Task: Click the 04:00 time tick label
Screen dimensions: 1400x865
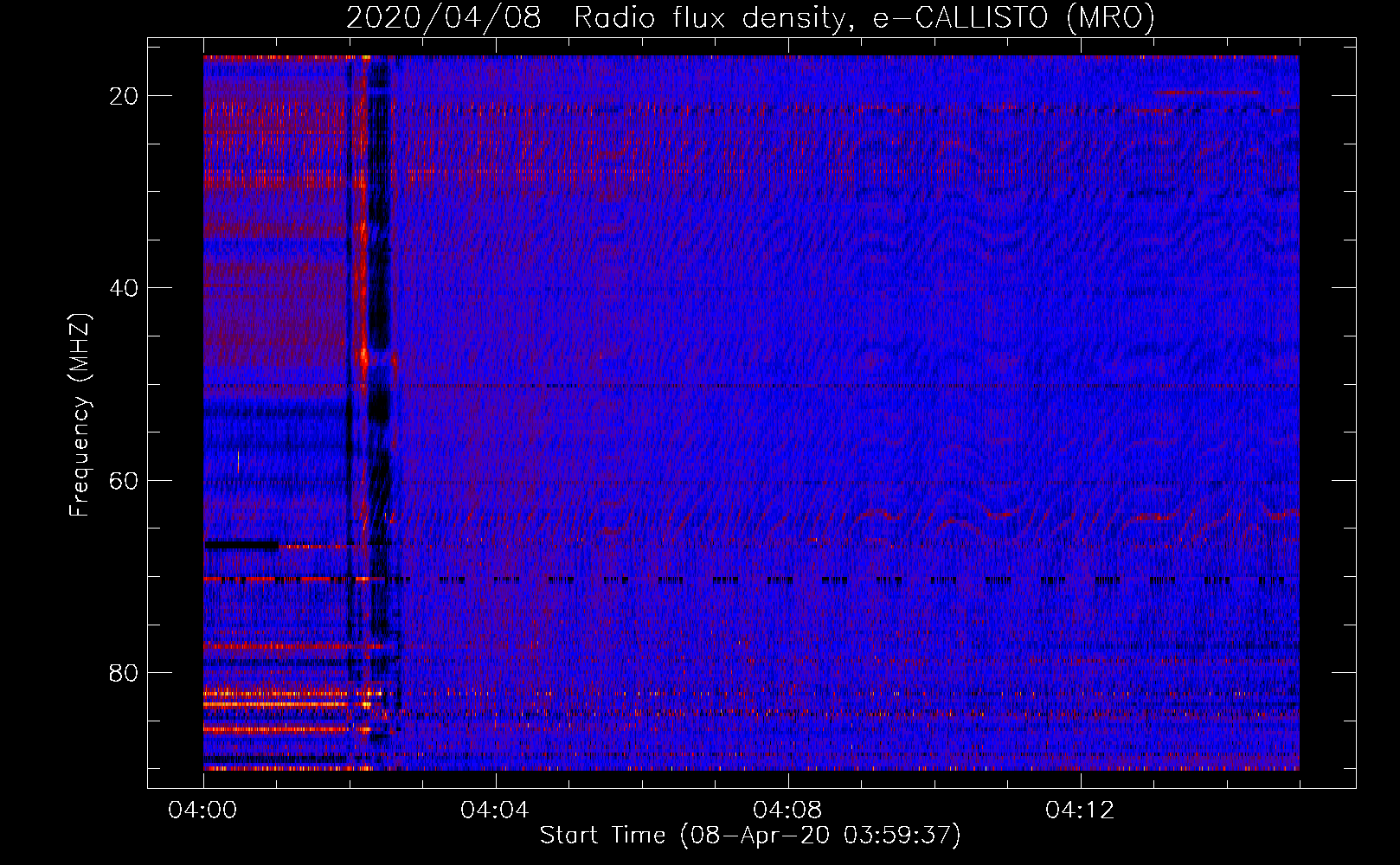Action: click(202, 810)
